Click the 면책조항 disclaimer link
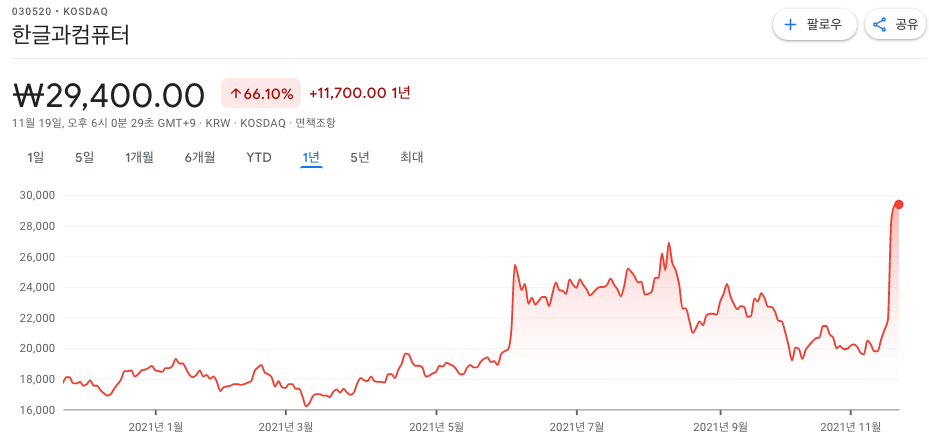Viewport: 929px width, 443px height. coord(315,123)
